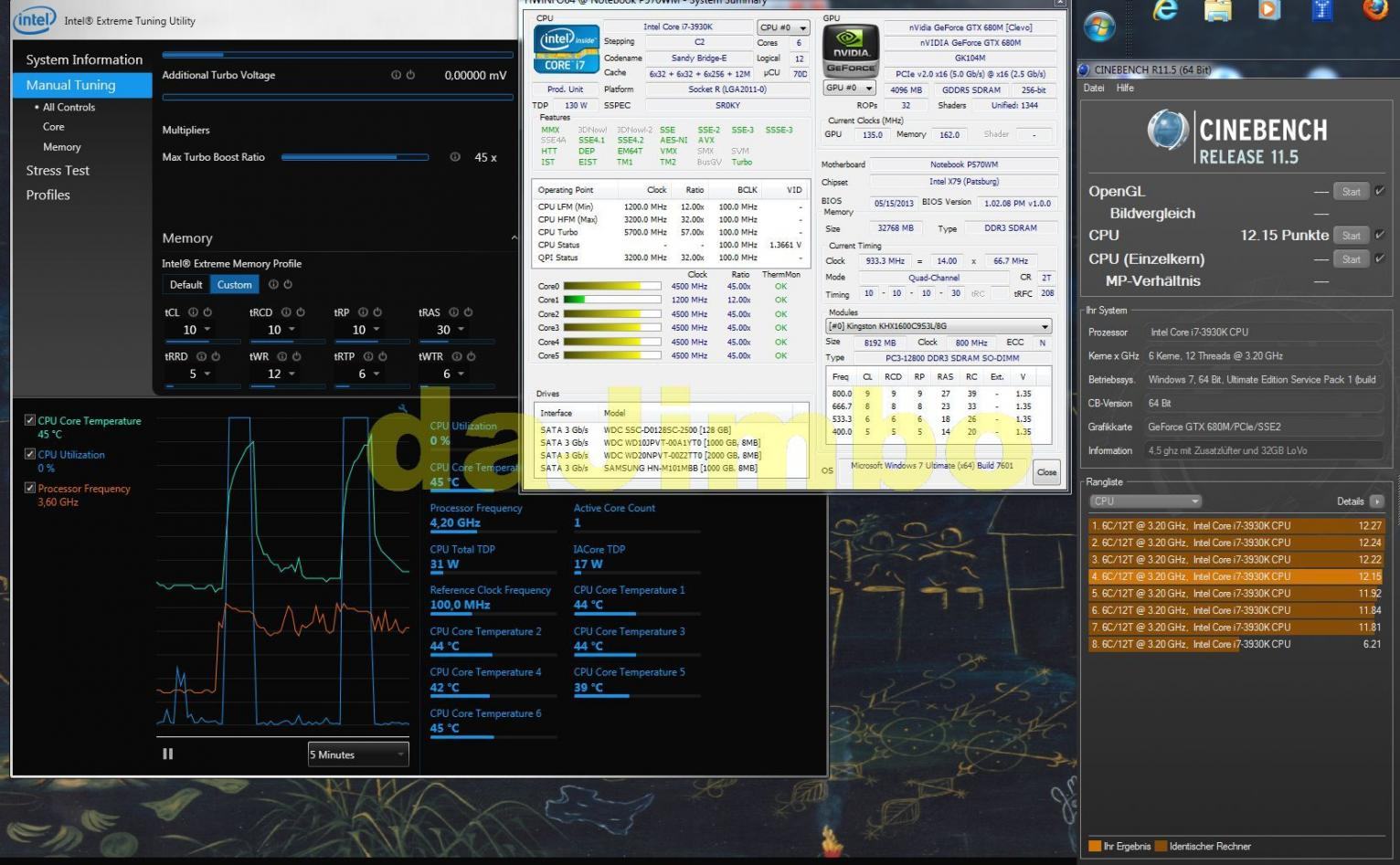Click the info icon next to the Custom memory profile button
Screen dimensions: 1400x865
pos(273,284)
